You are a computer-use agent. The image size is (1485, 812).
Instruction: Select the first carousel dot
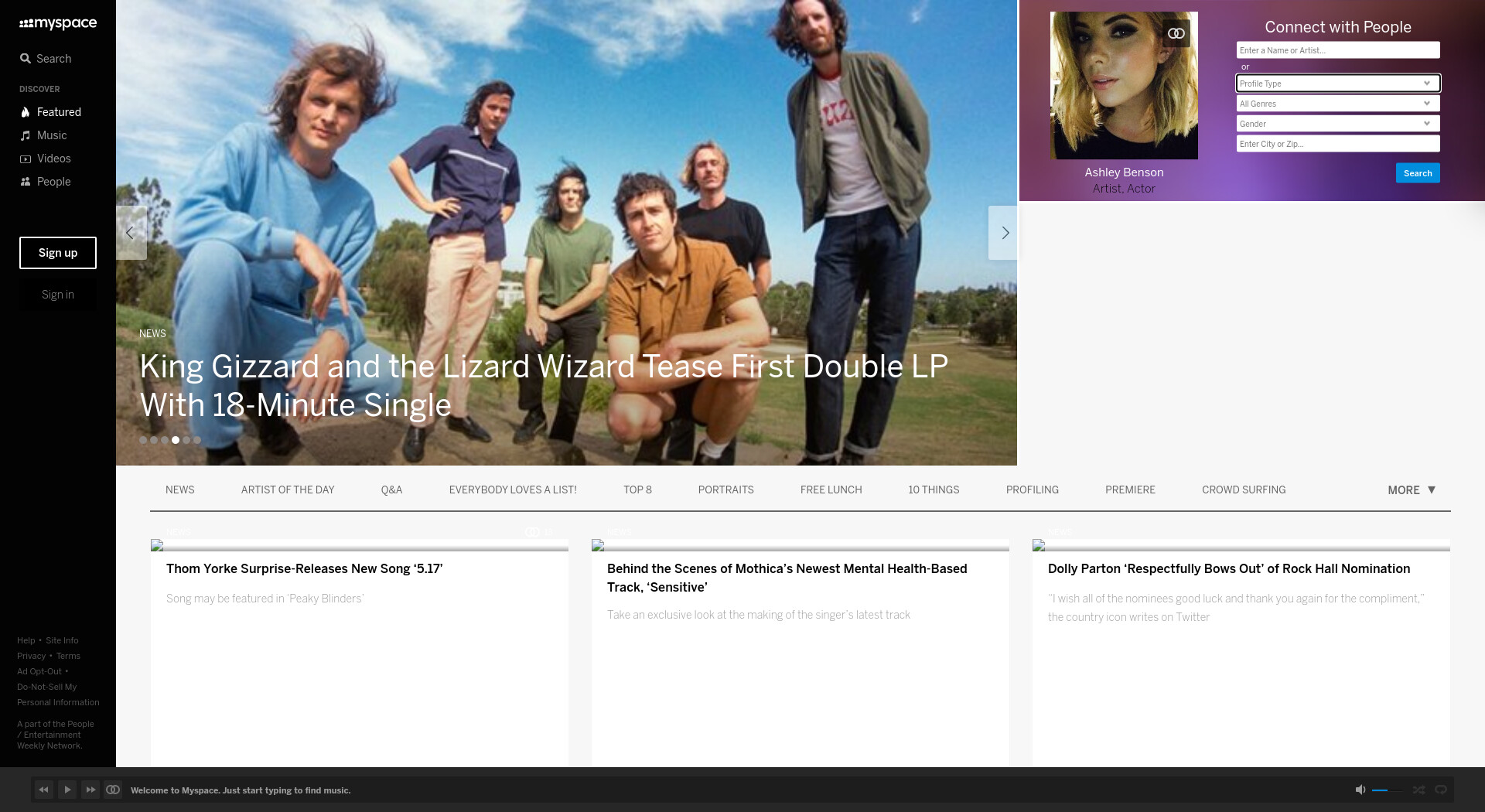143,440
